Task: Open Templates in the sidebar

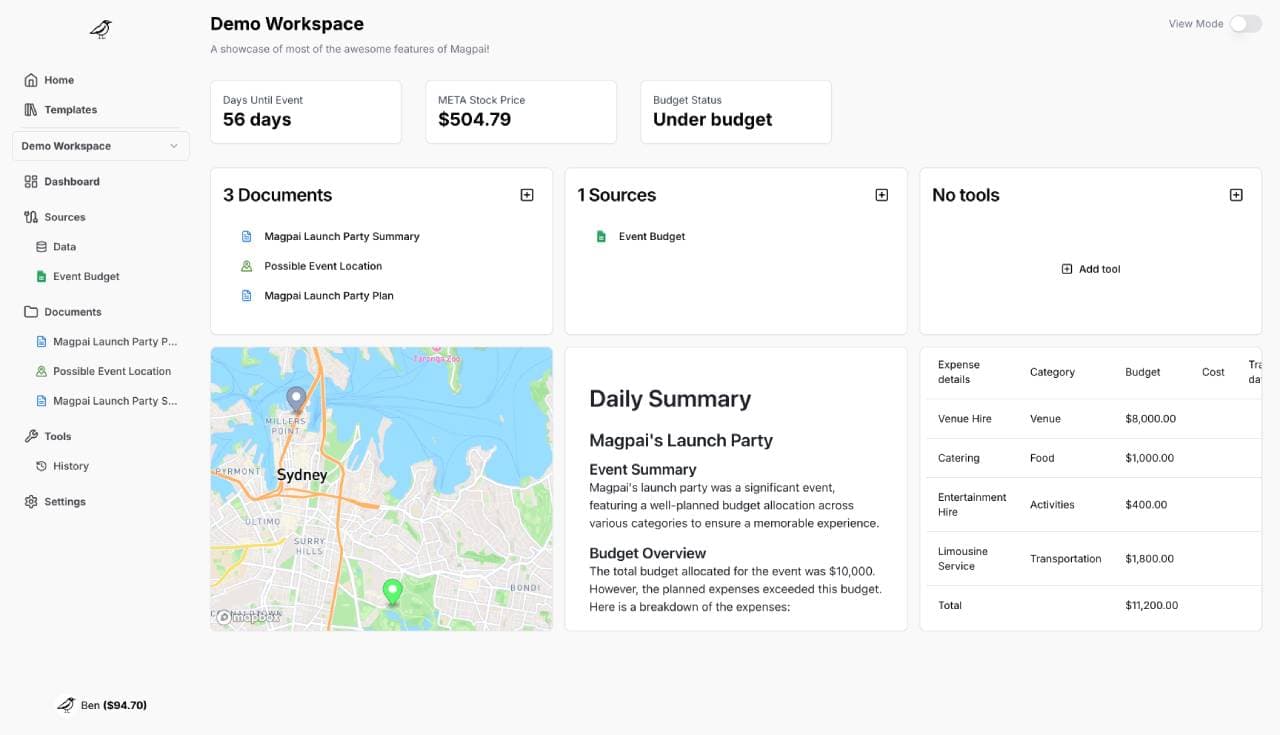Action: [x=71, y=110]
